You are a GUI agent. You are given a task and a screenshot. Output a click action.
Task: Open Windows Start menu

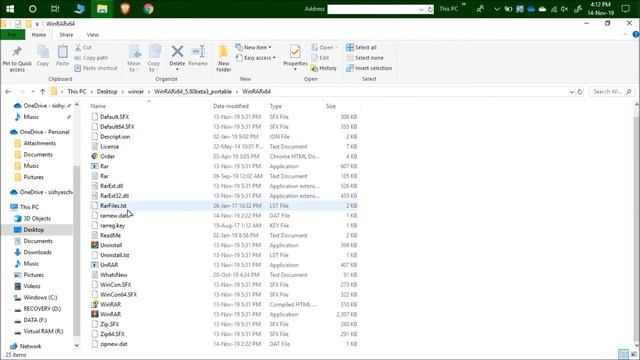(10, 9)
